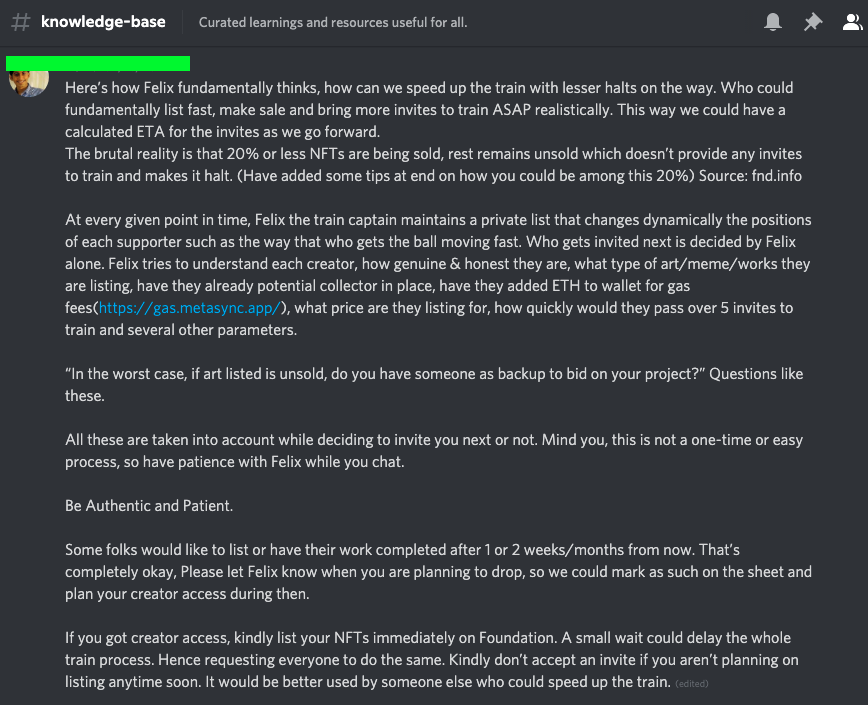
Task: Click paragraph starting "Some folks would like"
Action: 438,572
